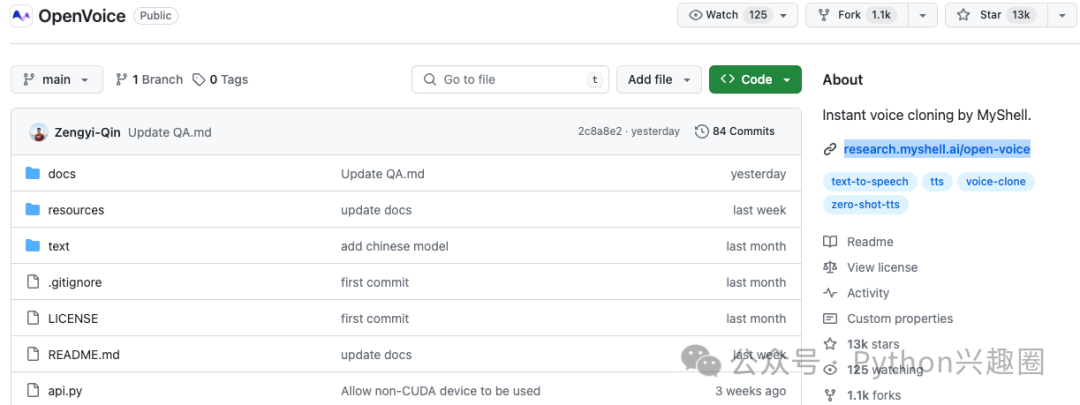This screenshot has height=405, width=1080.
Task: Star the OpenVoice repository
Action: pos(996,15)
